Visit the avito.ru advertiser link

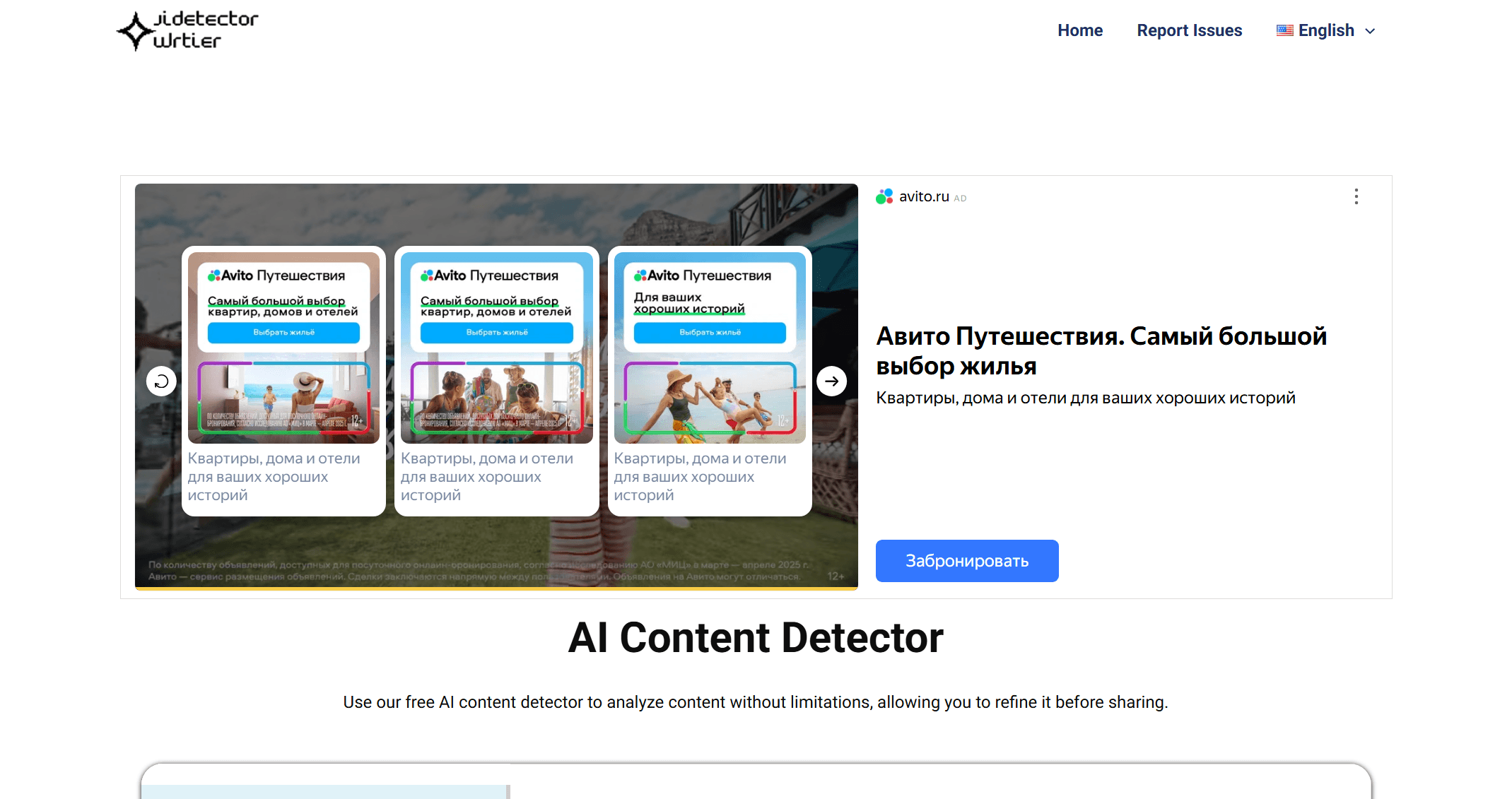(923, 196)
